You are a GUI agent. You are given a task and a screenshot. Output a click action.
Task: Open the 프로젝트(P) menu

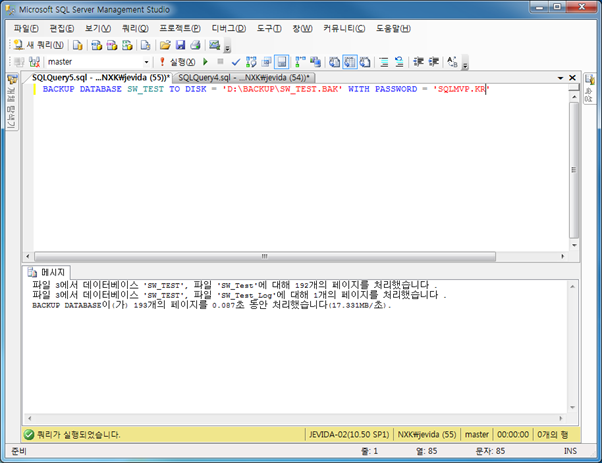pyautogui.click(x=180, y=28)
